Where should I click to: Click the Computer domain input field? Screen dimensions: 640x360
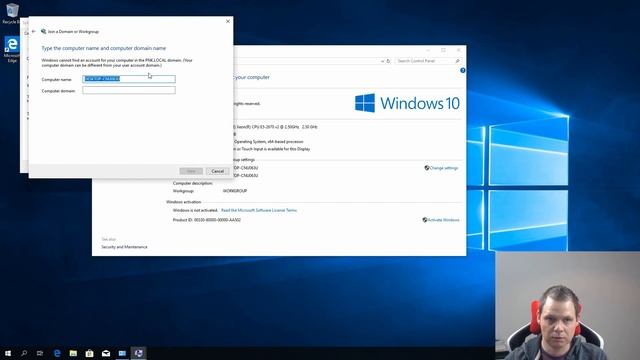129,90
